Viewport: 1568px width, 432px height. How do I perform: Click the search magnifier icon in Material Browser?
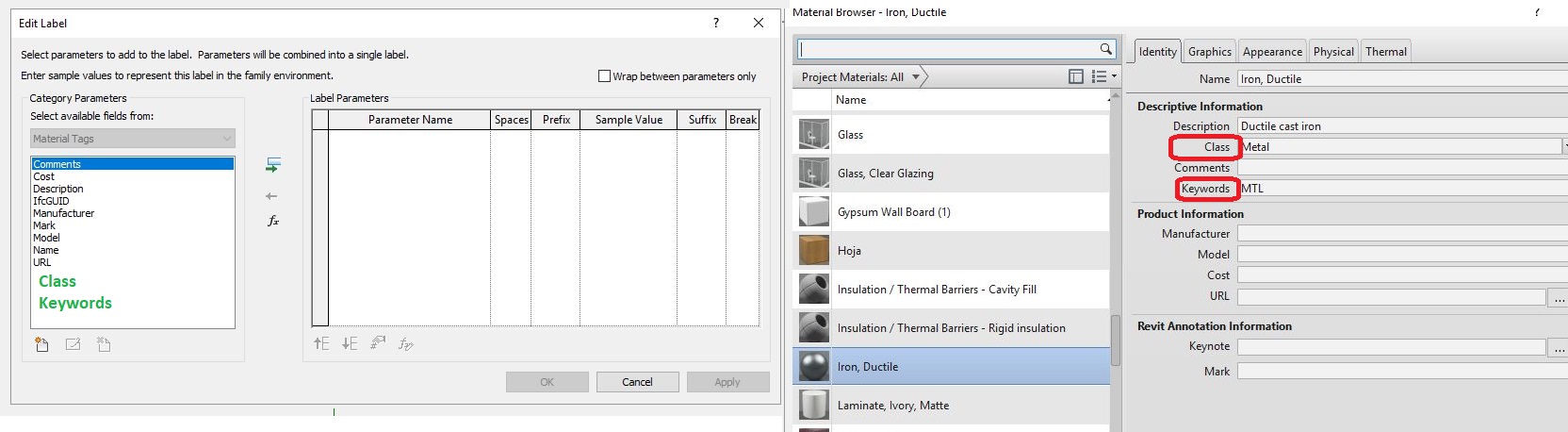(x=1106, y=49)
